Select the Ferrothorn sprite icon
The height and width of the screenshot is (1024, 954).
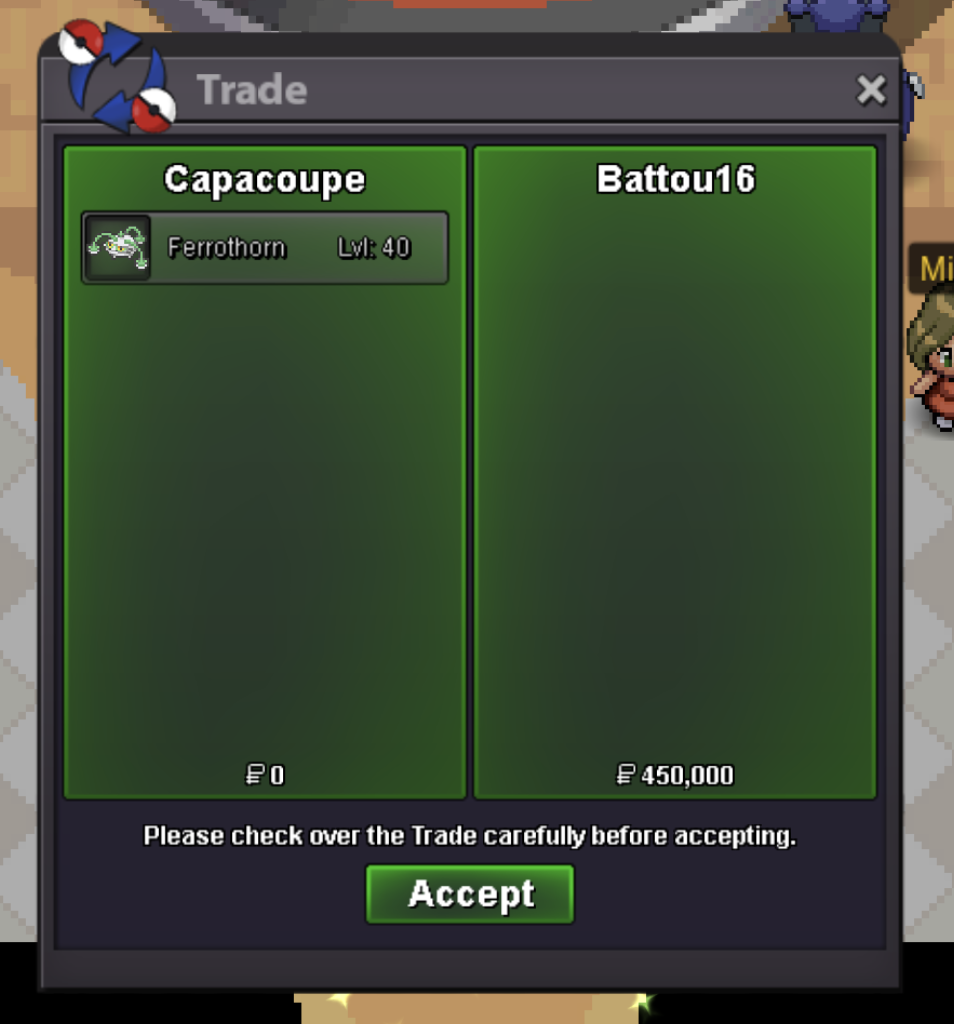tap(118, 248)
